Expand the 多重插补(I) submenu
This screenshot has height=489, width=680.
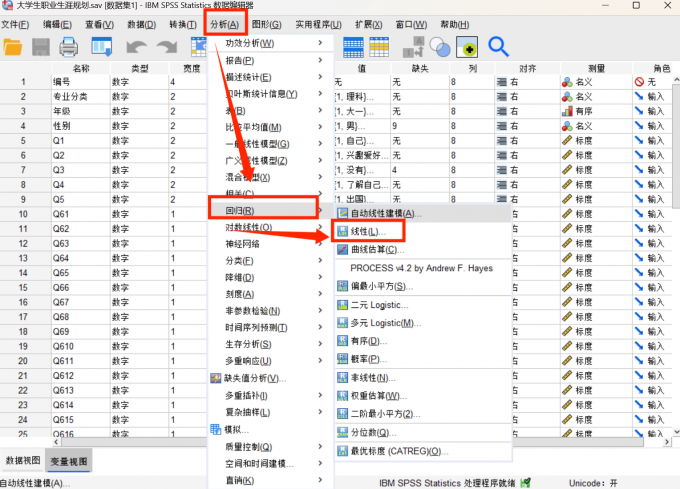271,395
